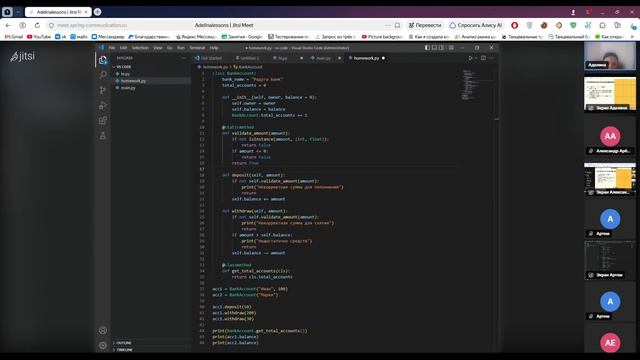Open the run button dropdown arrow
640x360 pixels.
point(476,58)
